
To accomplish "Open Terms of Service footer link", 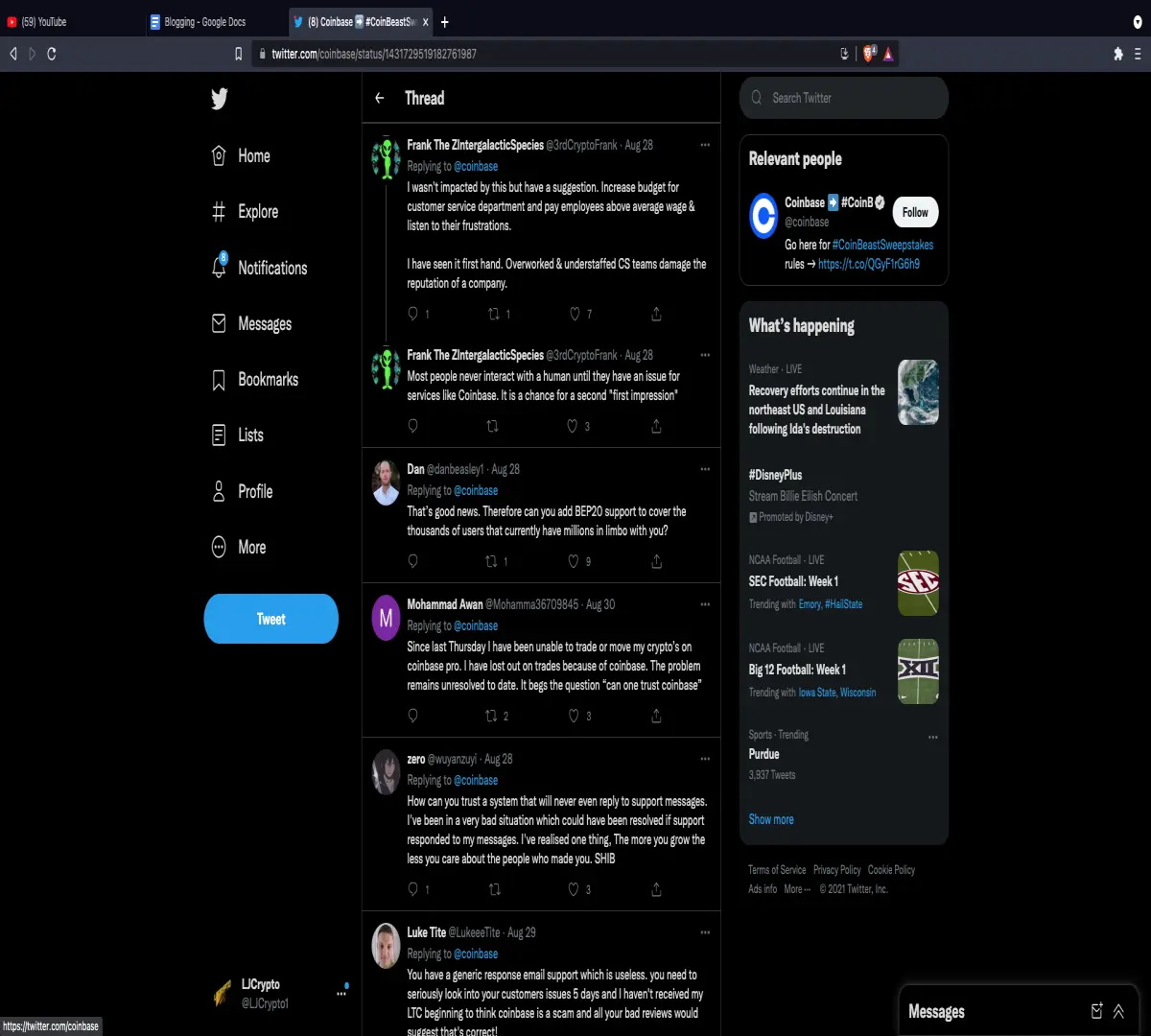I will click(777, 870).
